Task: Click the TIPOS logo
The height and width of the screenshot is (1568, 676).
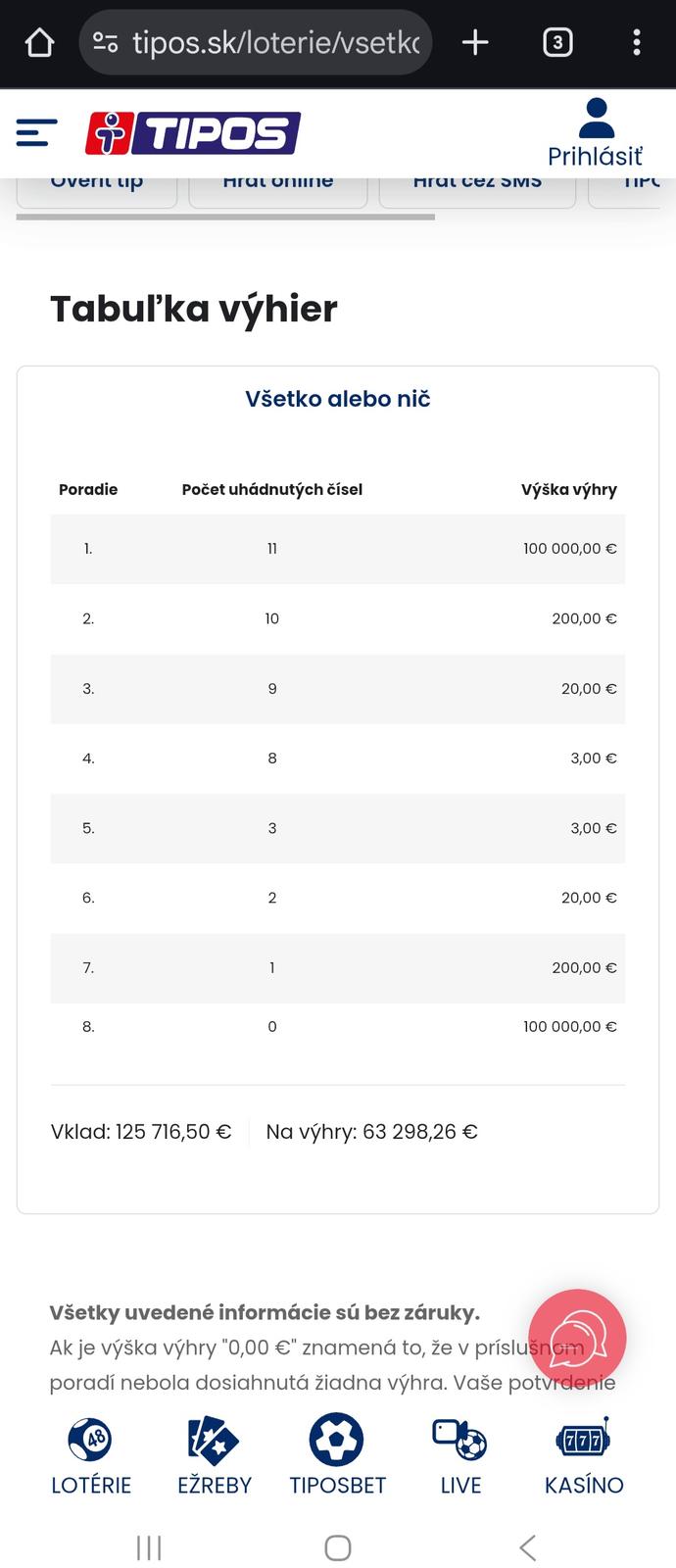Action: pos(193,133)
